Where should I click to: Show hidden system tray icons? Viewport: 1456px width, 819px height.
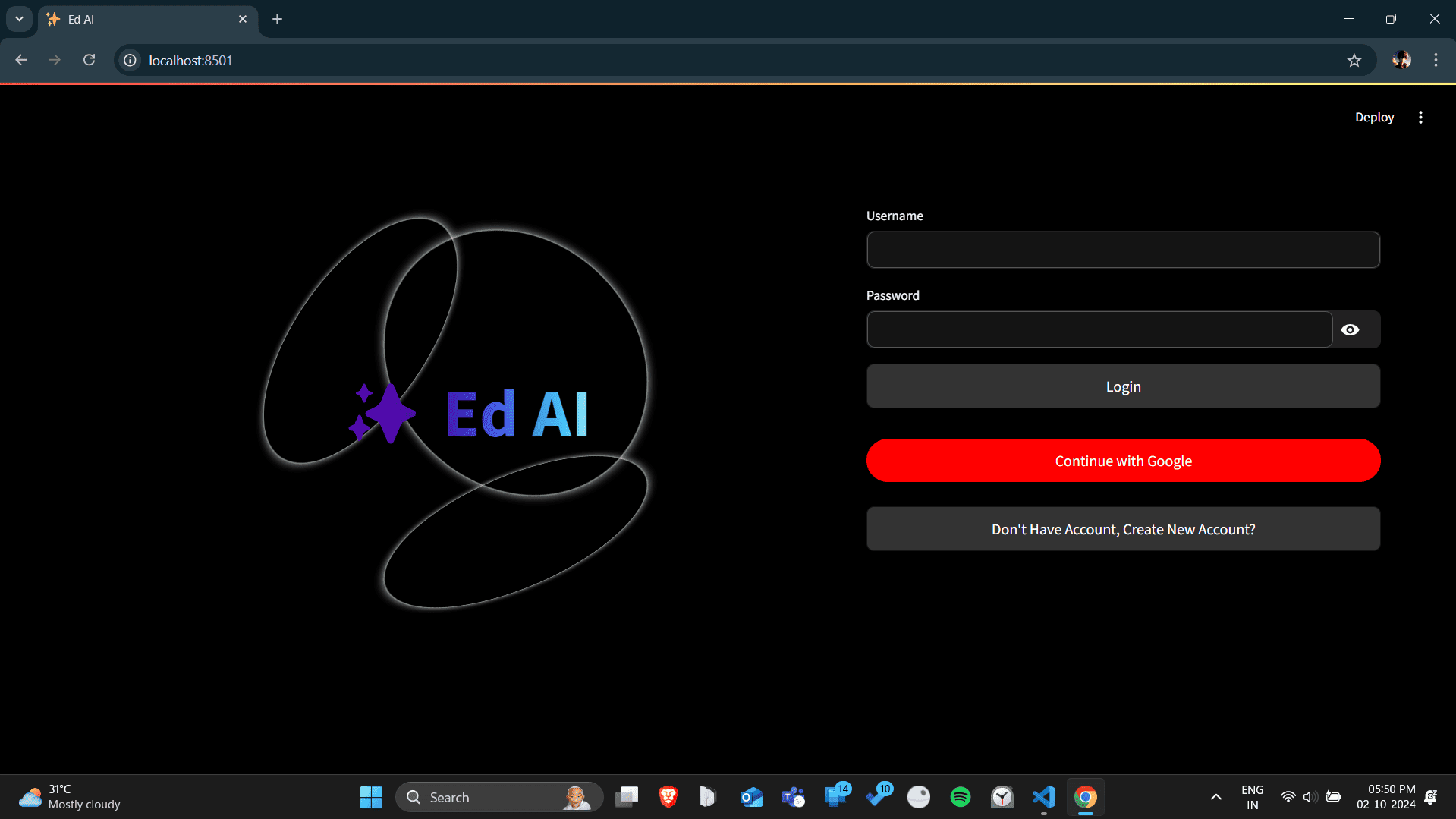1215,797
